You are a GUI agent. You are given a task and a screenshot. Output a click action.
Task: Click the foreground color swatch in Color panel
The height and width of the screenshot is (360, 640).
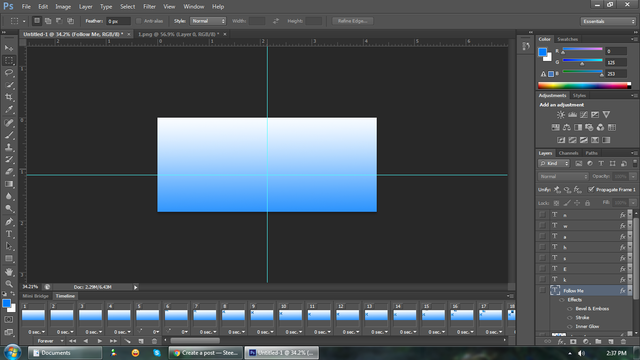(x=542, y=52)
